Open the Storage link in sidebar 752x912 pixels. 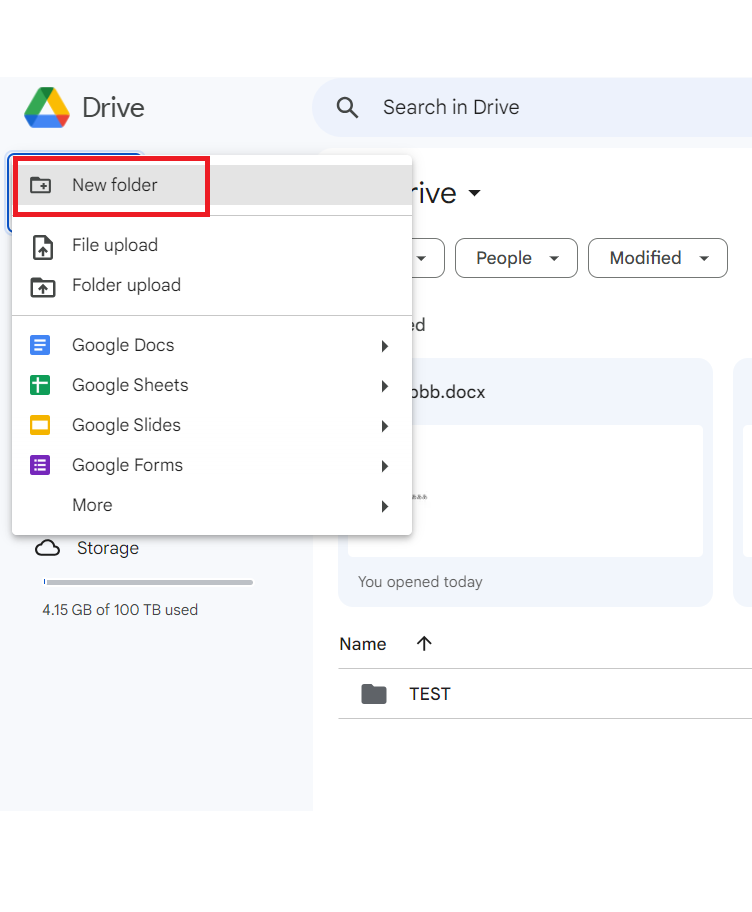pyautogui.click(x=108, y=548)
